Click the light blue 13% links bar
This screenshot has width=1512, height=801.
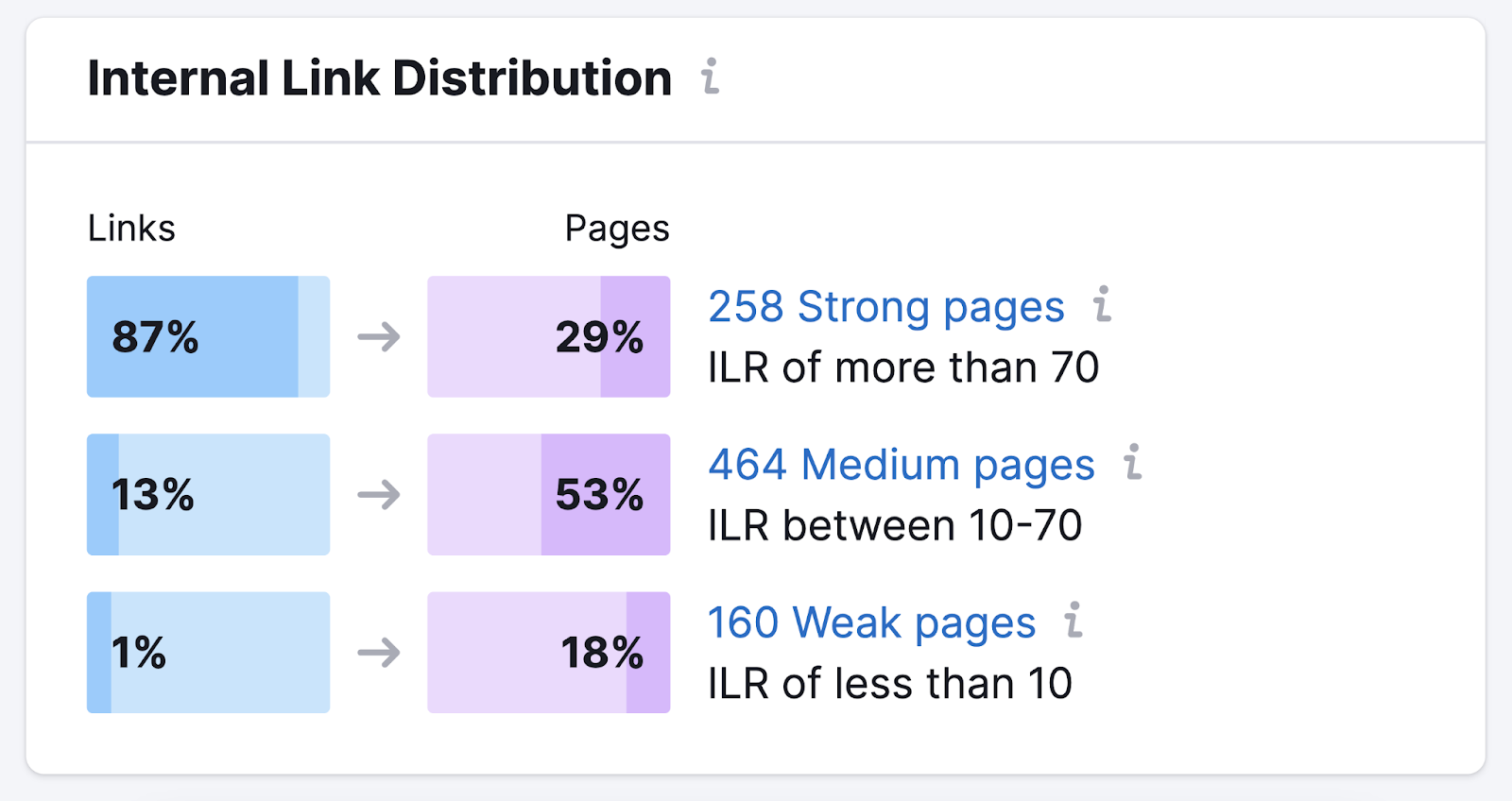(x=217, y=495)
